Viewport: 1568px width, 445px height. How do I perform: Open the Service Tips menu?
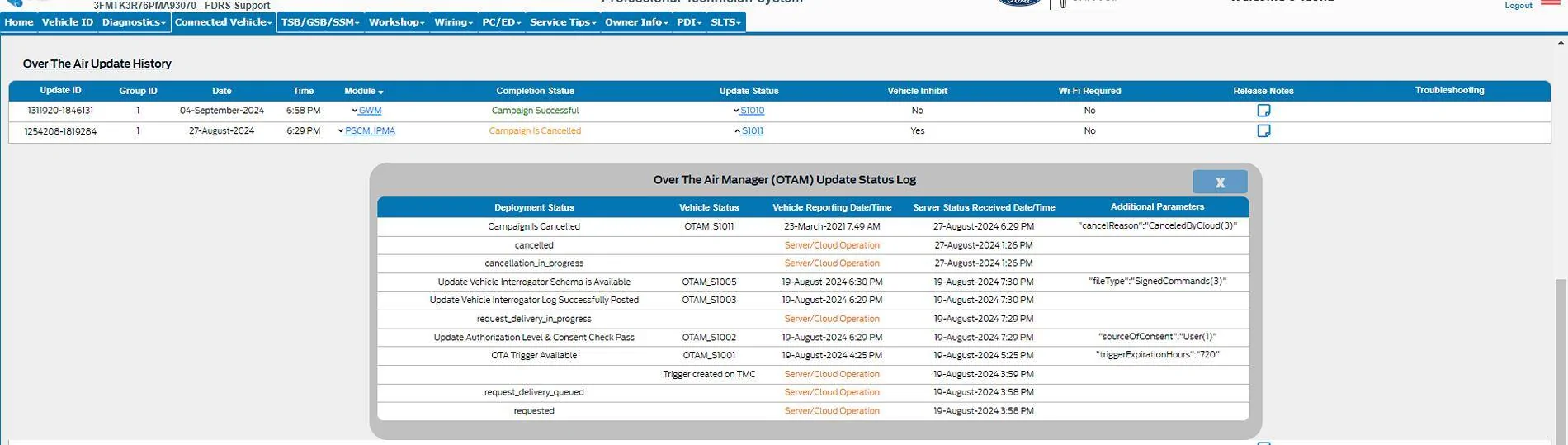pyautogui.click(x=563, y=22)
